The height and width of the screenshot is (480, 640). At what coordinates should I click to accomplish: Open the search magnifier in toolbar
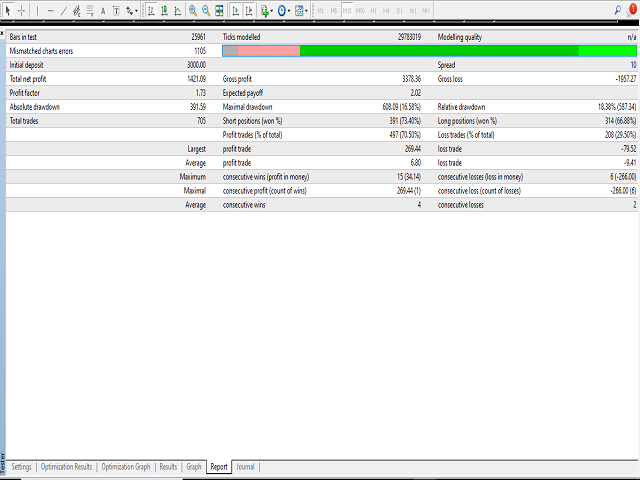pos(616,11)
